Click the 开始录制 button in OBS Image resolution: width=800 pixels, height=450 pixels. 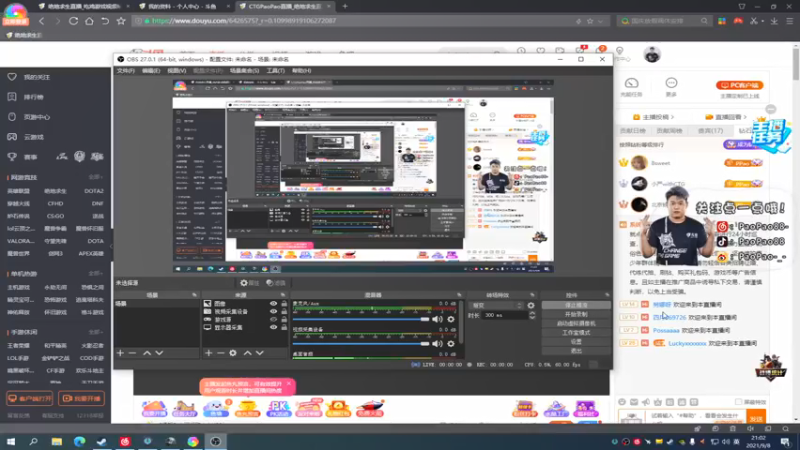(x=576, y=314)
